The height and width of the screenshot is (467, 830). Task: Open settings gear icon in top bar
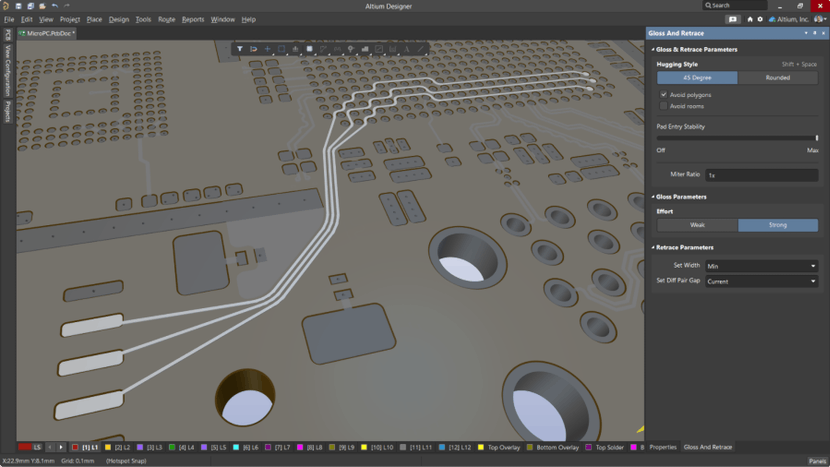coord(760,19)
